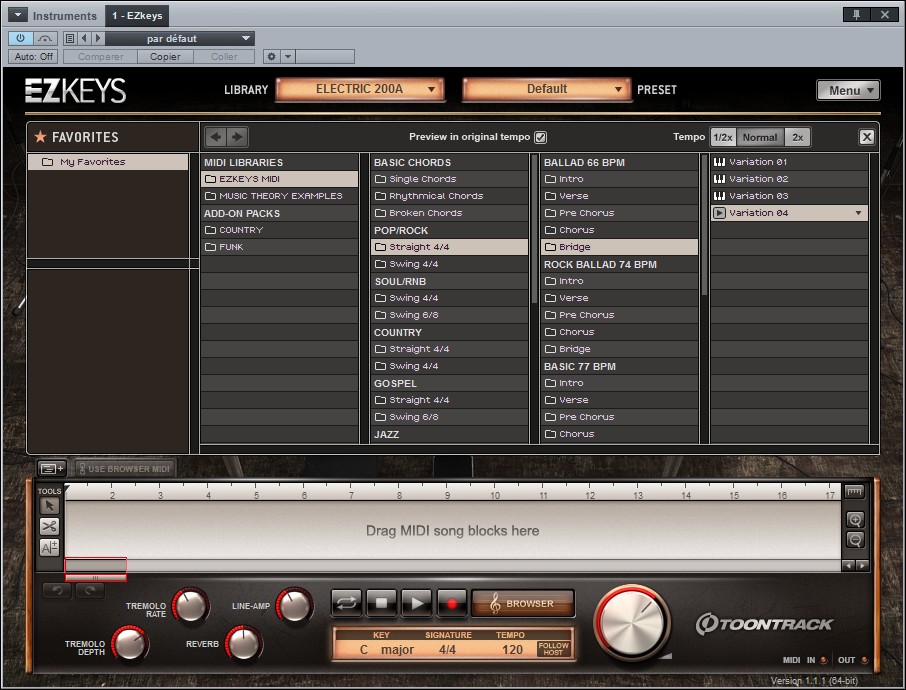Enable loop mode in the transport
Viewport: 906px width, 690px height.
pos(346,603)
